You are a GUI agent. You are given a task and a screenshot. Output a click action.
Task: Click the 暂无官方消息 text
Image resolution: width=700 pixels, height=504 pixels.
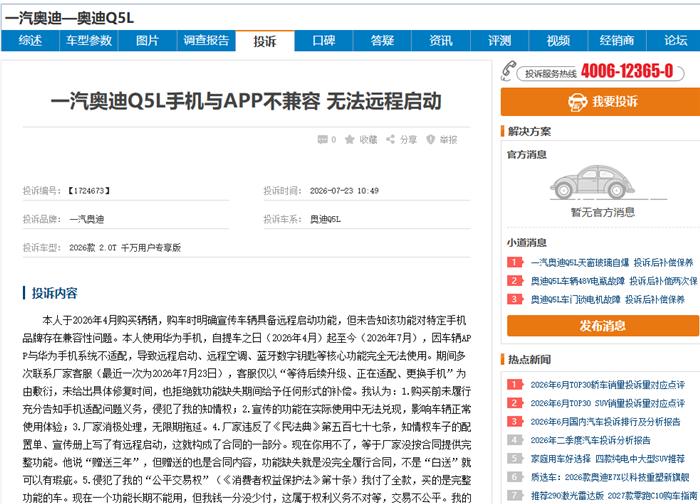click(x=603, y=212)
